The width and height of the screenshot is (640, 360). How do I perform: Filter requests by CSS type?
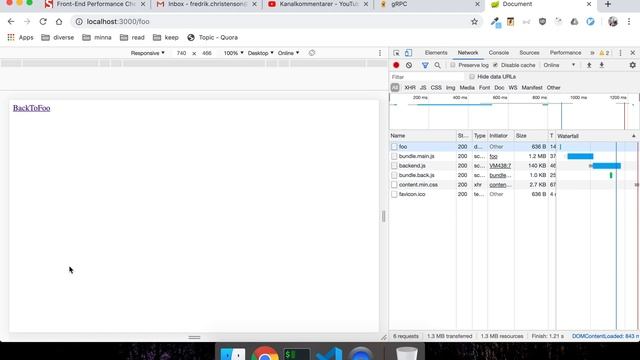pyautogui.click(x=436, y=88)
